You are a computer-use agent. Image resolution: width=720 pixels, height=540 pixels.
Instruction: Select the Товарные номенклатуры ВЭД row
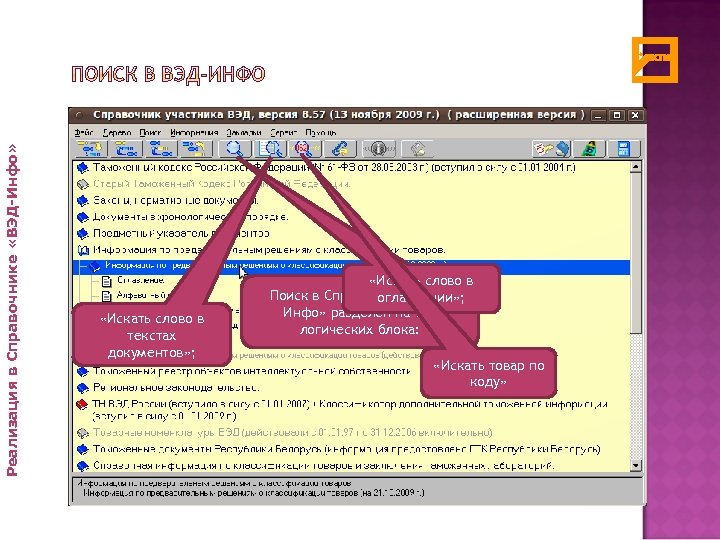[292, 433]
